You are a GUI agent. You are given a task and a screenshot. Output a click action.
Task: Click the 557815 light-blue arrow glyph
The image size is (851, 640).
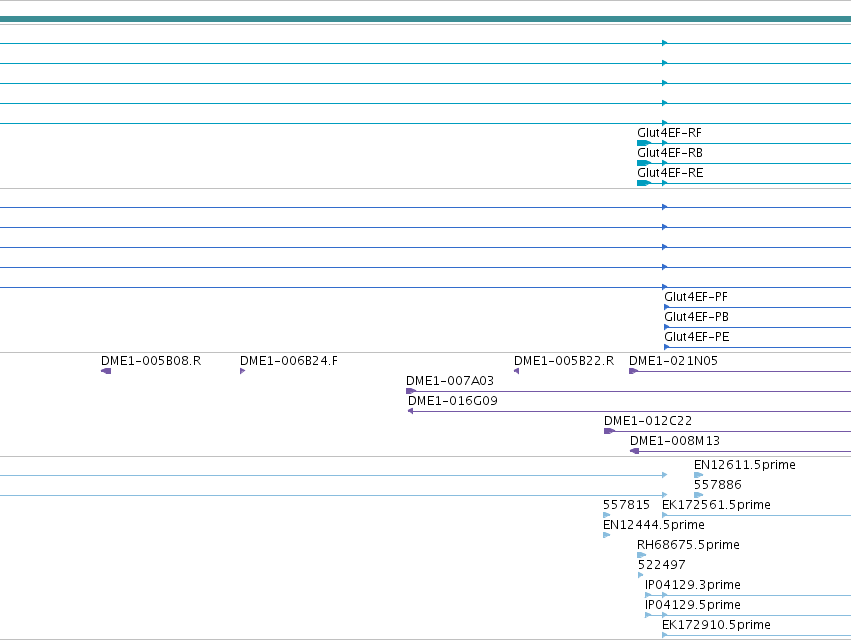(x=607, y=515)
